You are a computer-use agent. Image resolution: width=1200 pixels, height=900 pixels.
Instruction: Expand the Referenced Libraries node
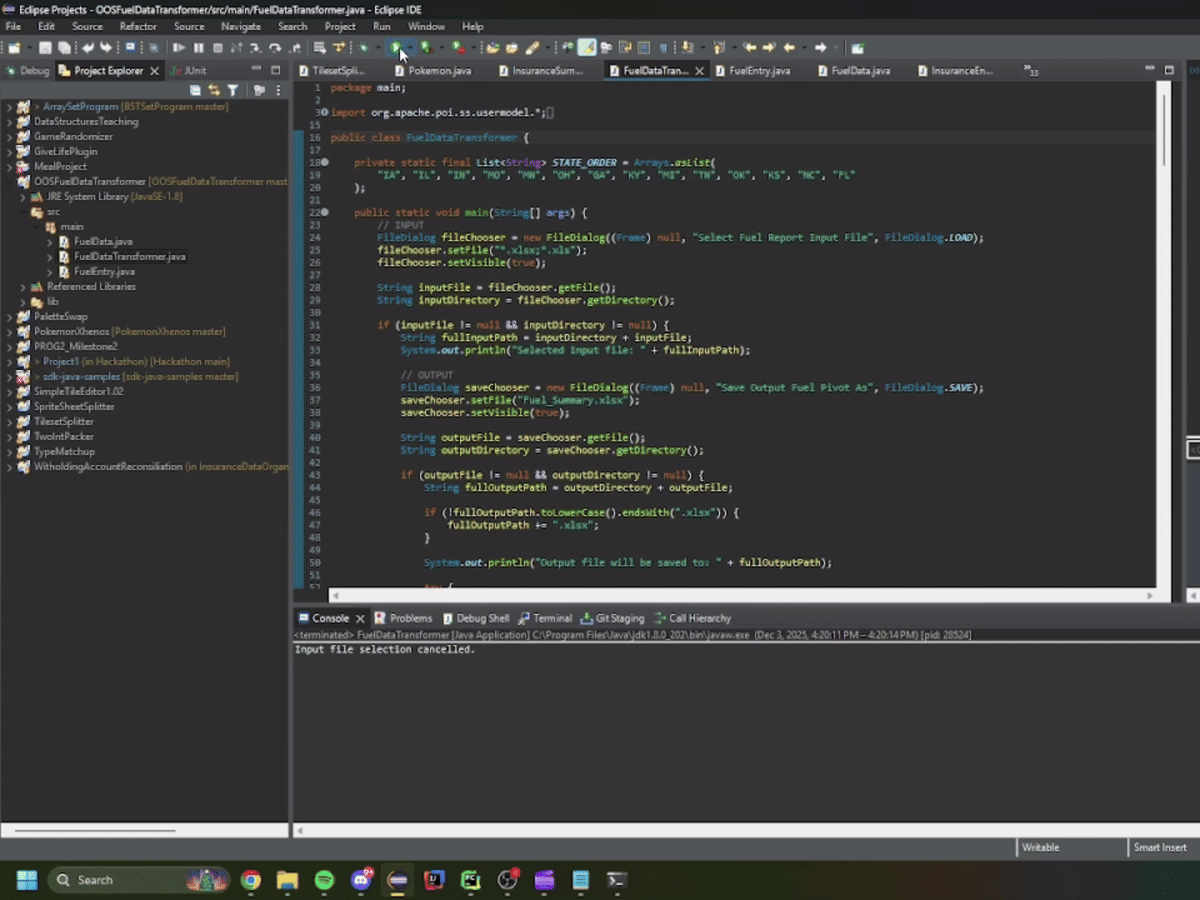click(x=23, y=286)
